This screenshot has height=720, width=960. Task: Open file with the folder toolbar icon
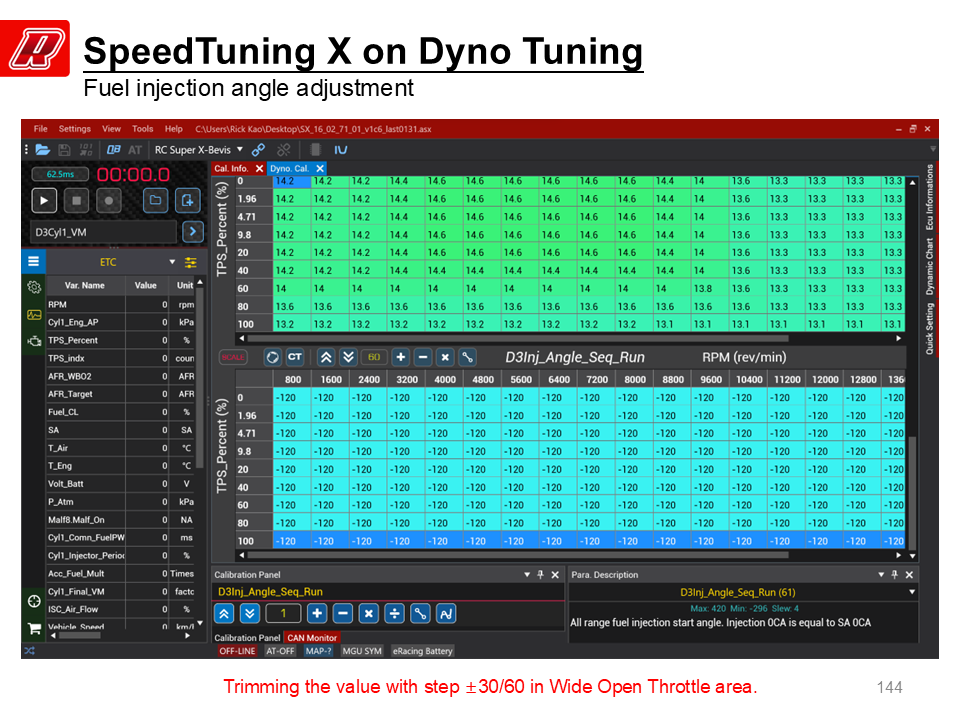coord(42,149)
